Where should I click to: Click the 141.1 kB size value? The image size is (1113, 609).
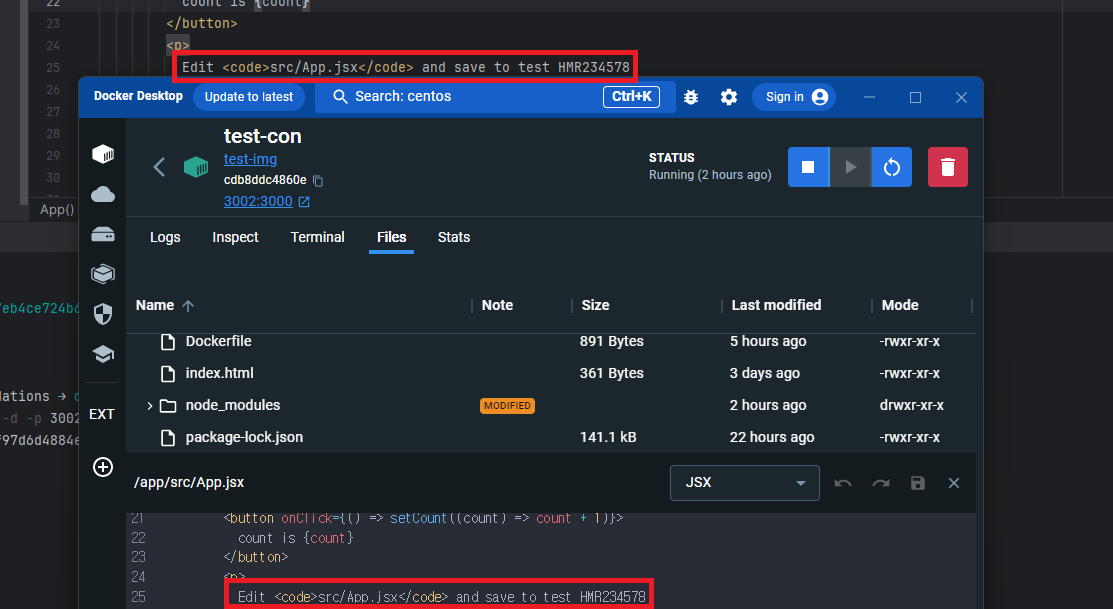608,437
